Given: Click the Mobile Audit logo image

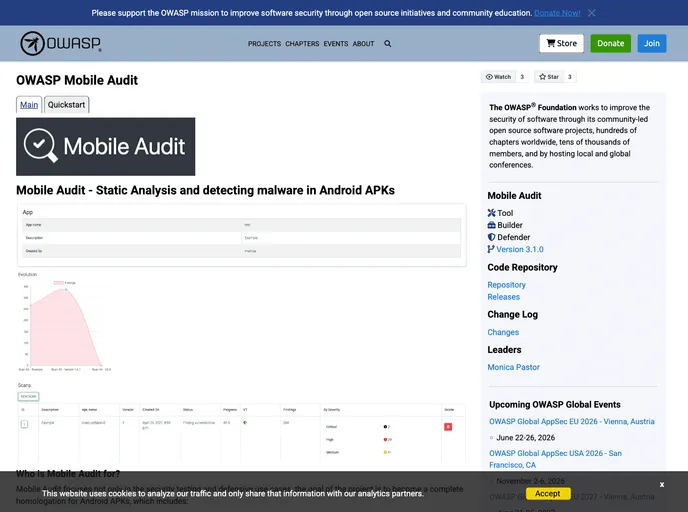Looking at the screenshot, I should 106,147.
